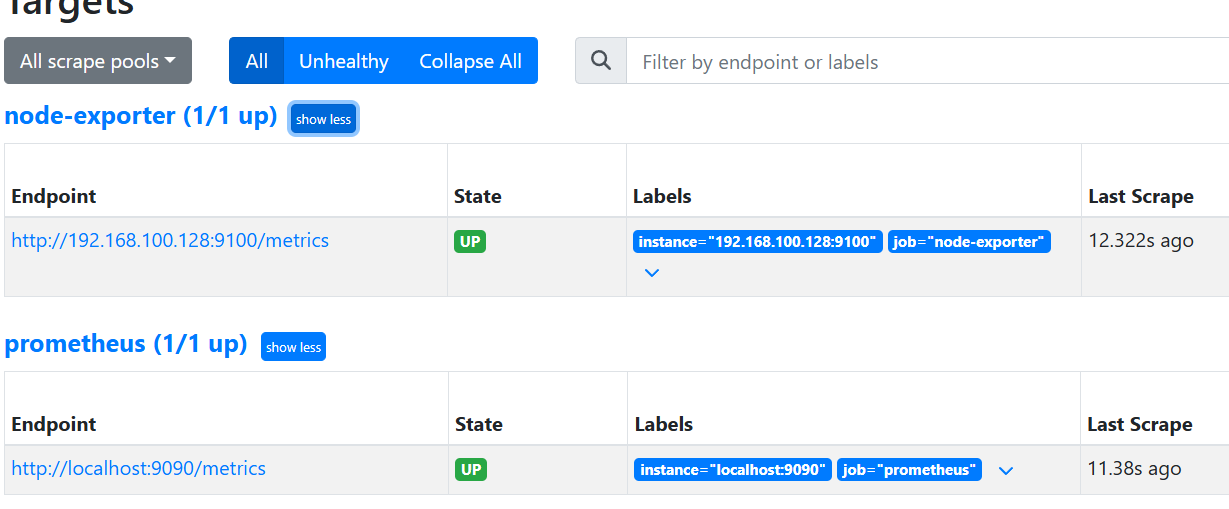Expand discovered labels chevron for node-exporter row

(652, 272)
